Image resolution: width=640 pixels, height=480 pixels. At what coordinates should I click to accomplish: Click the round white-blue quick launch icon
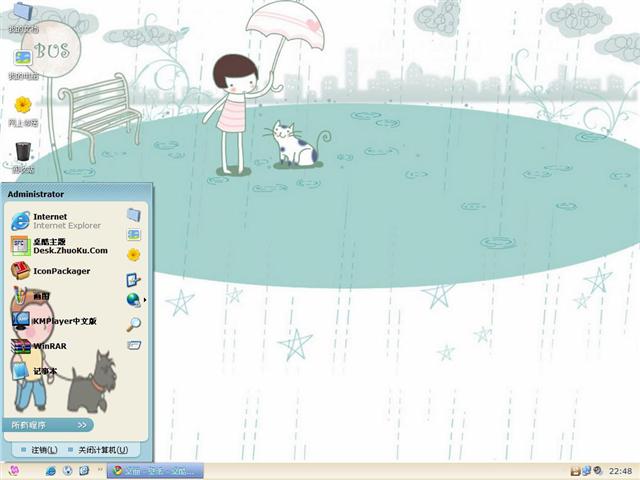[x=67, y=471]
